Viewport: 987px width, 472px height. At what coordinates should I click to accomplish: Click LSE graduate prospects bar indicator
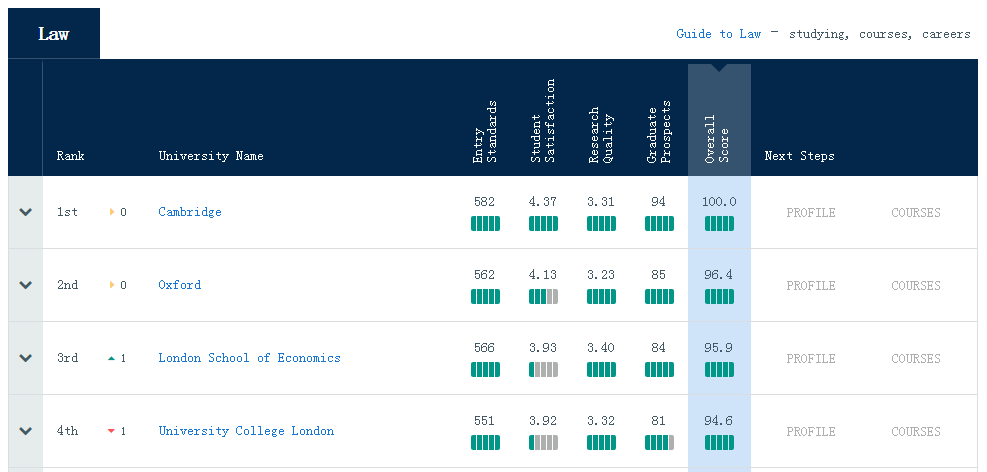[659, 369]
